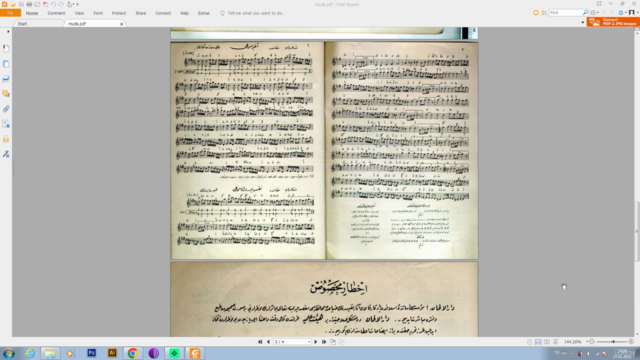This screenshot has width=640, height=360.
Task: Open the File menu
Action: coord(10,13)
